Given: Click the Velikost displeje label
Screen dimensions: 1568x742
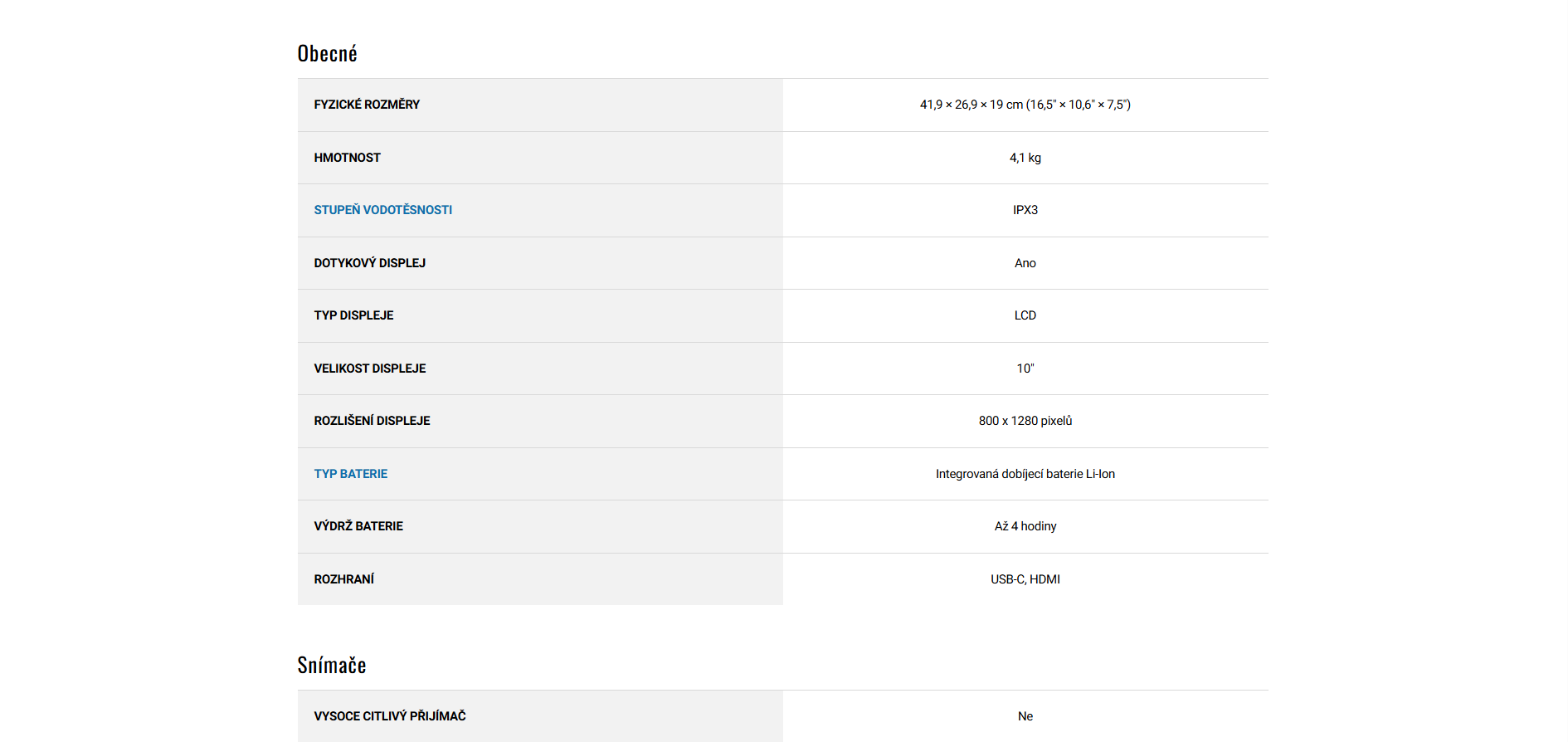Looking at the screenshot, I should coord(369,369).
